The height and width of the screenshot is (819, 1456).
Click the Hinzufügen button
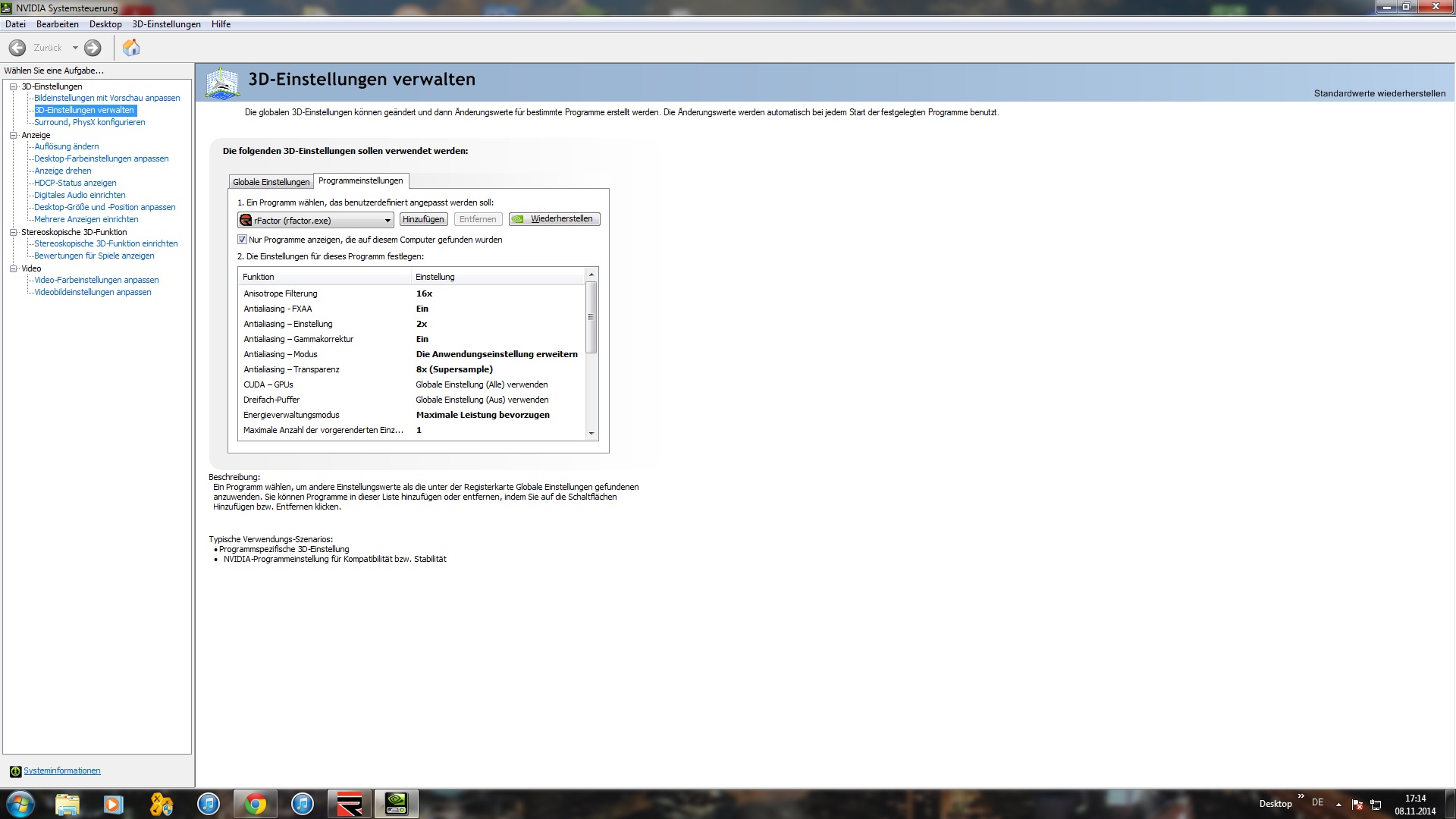click(423, 219)
